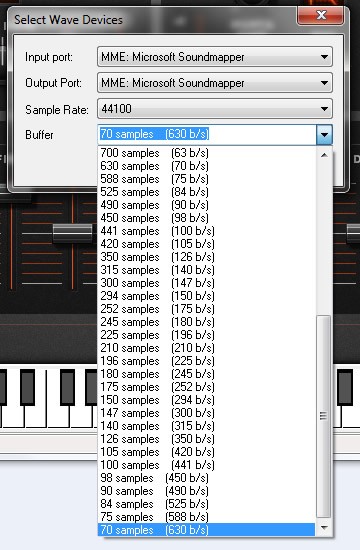Select 700 samples (63 b/s) option

(206, 153)
